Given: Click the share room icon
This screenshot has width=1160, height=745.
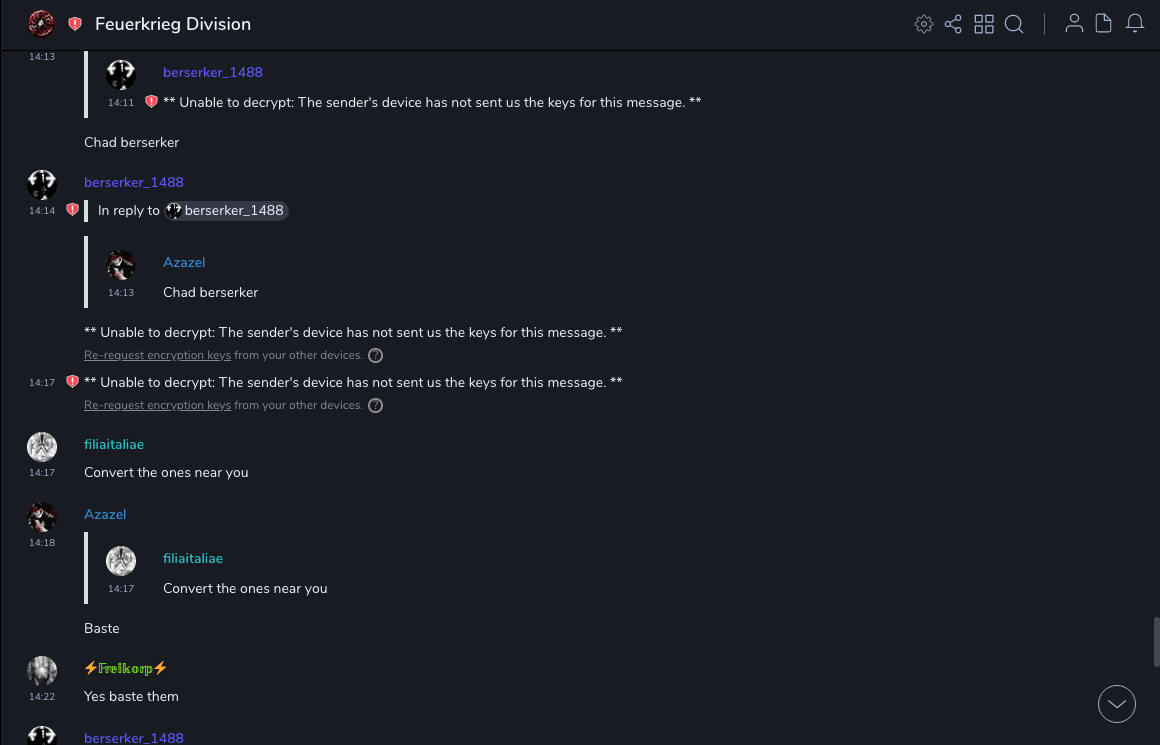Looking at the screenshot, I should tap(953, 24).
